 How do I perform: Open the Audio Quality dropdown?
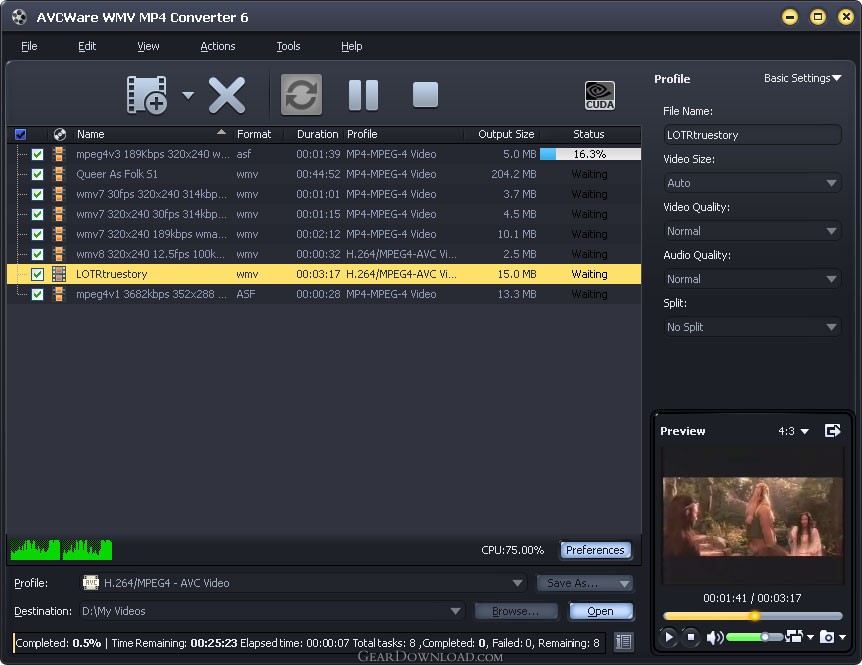click(752, 279)
